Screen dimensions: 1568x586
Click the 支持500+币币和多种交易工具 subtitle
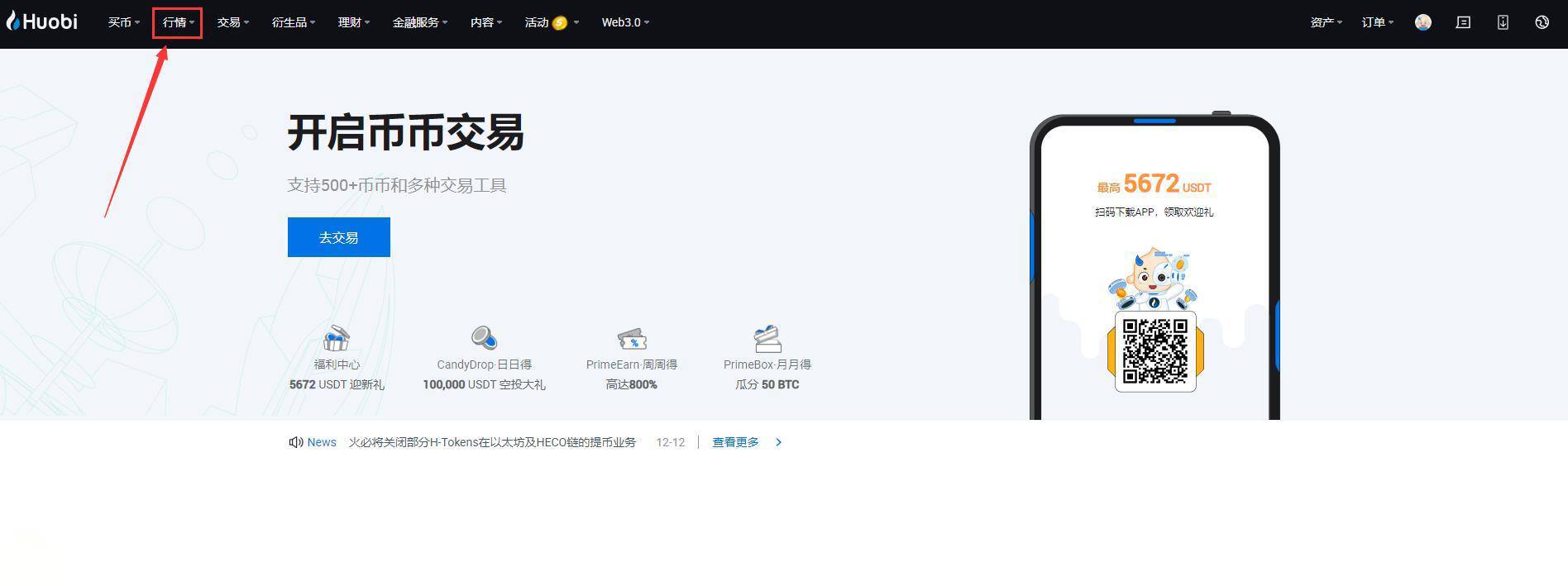click(x=397, y=185)
